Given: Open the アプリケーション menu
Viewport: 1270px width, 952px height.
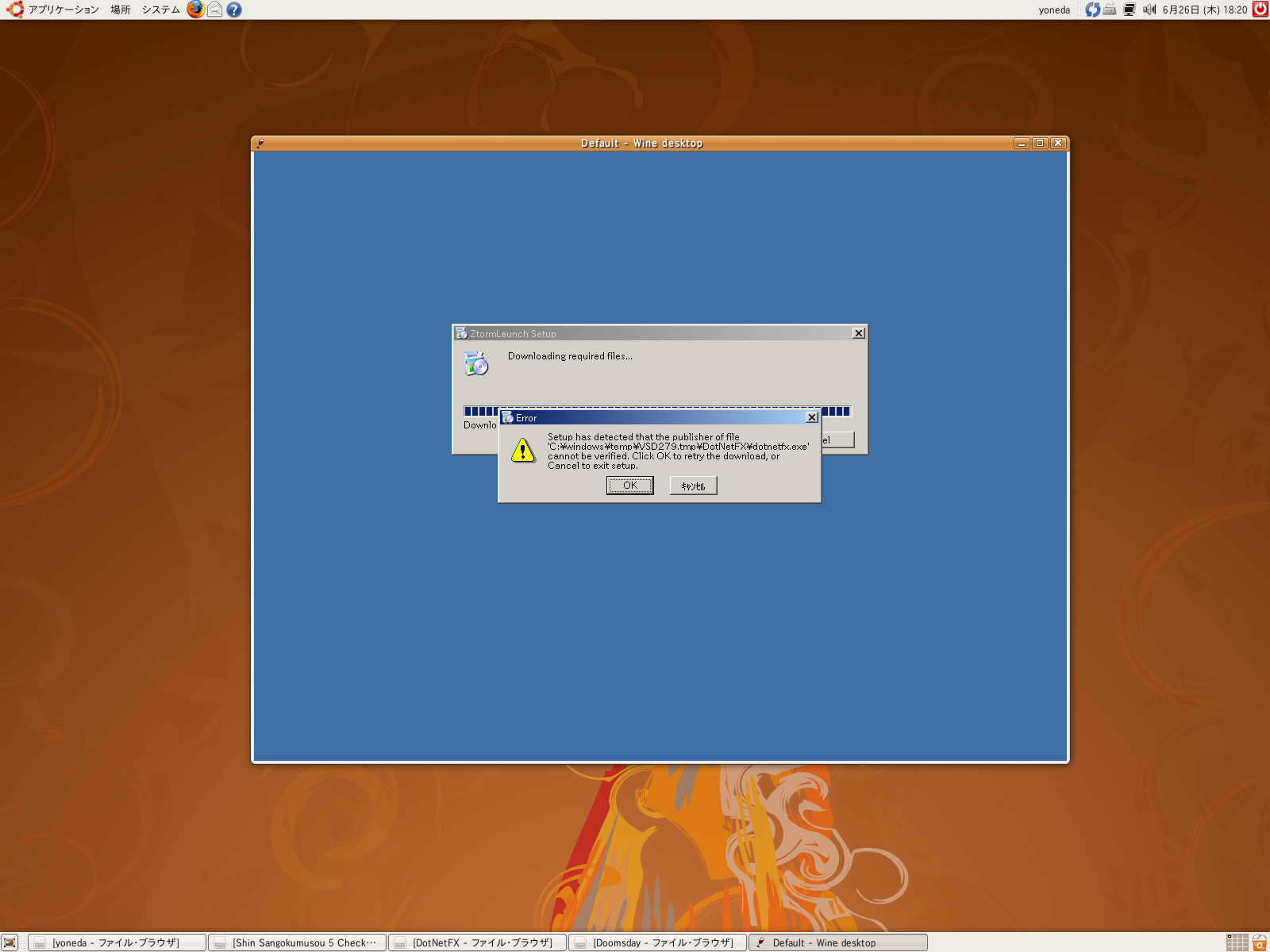Looking at the screenshot, I should pos(63,10).
